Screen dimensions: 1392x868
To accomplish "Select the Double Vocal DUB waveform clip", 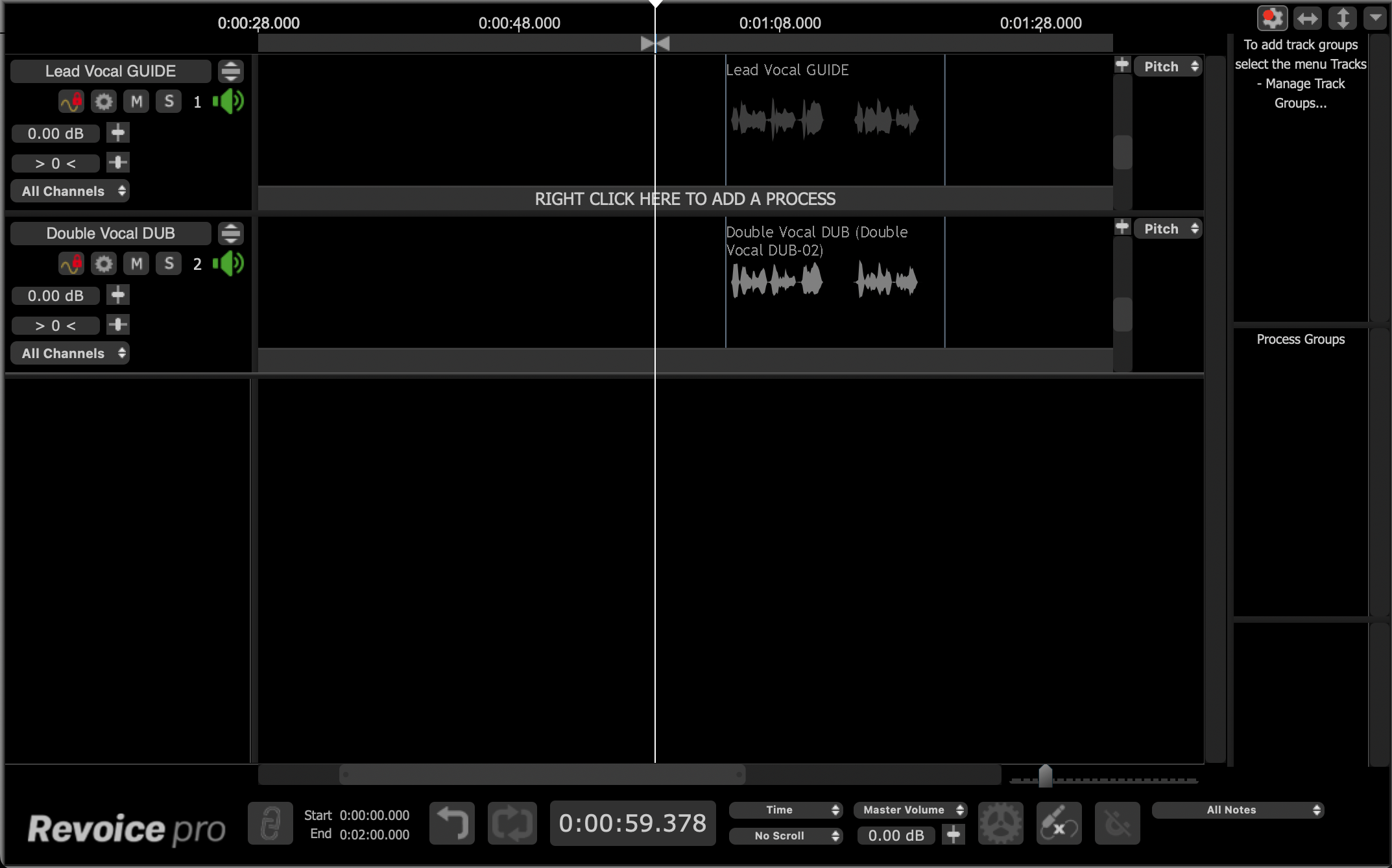I will (834, 281).
